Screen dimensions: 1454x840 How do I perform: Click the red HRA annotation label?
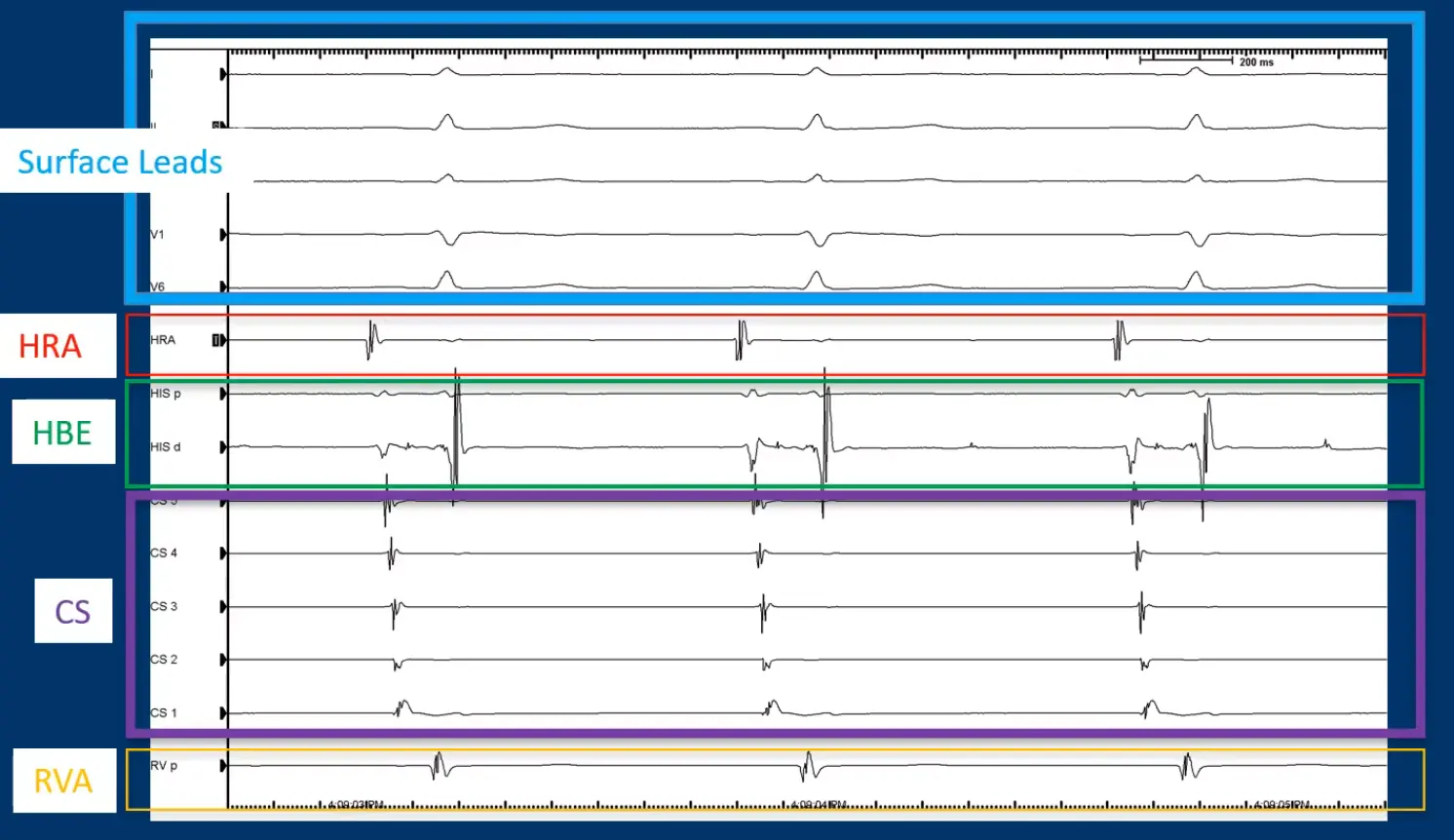51,346
